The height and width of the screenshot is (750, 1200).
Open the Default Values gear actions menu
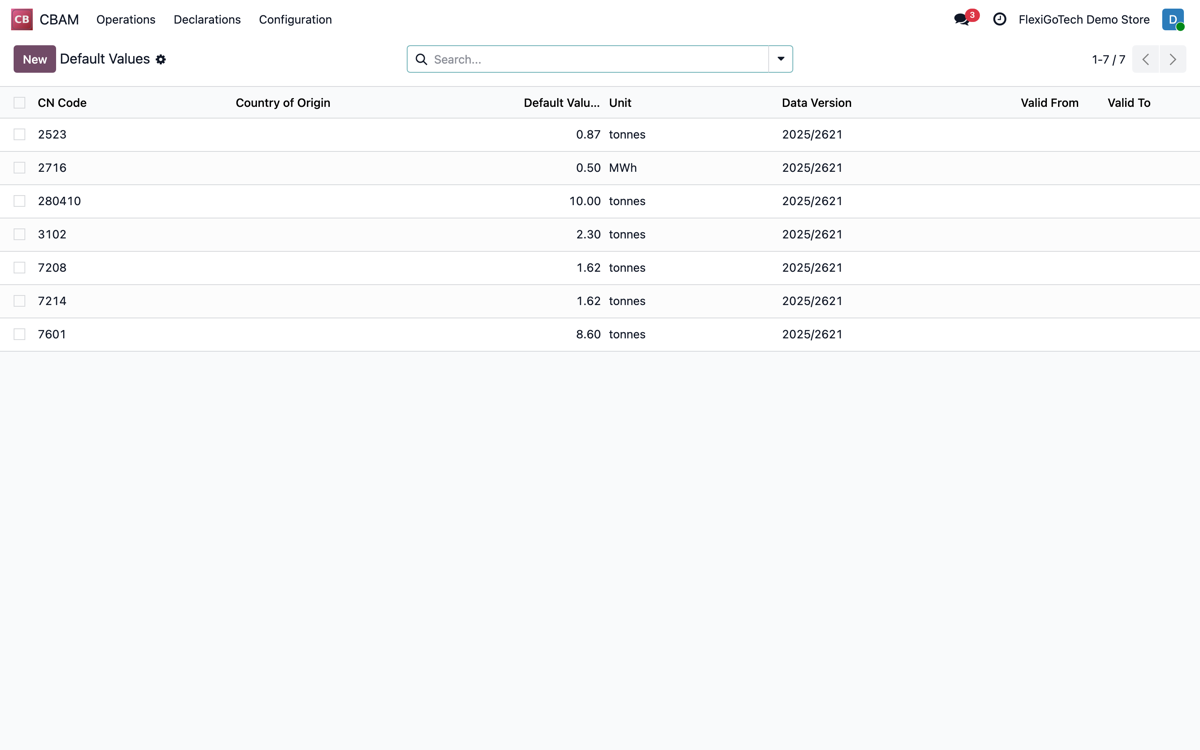point(161,60)
